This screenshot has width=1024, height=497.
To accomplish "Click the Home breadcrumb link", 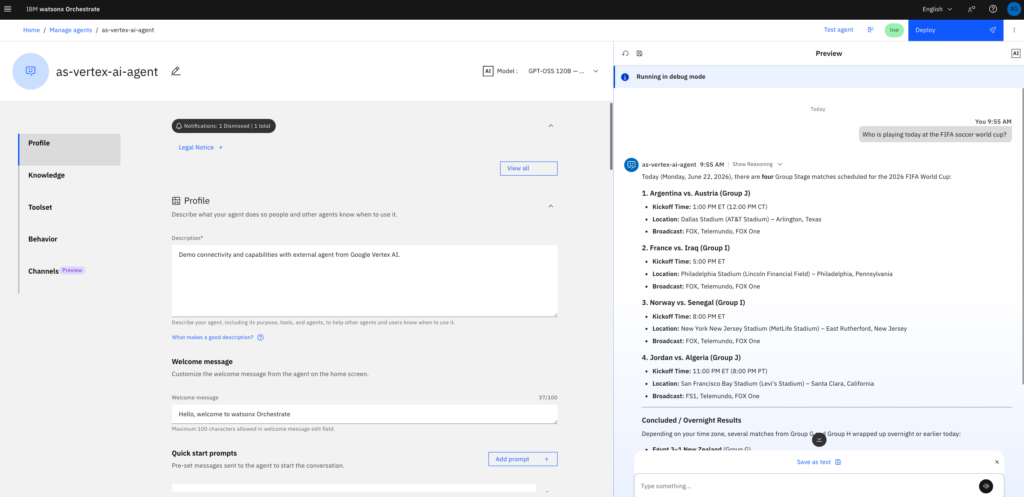I will tap(31, 30).
